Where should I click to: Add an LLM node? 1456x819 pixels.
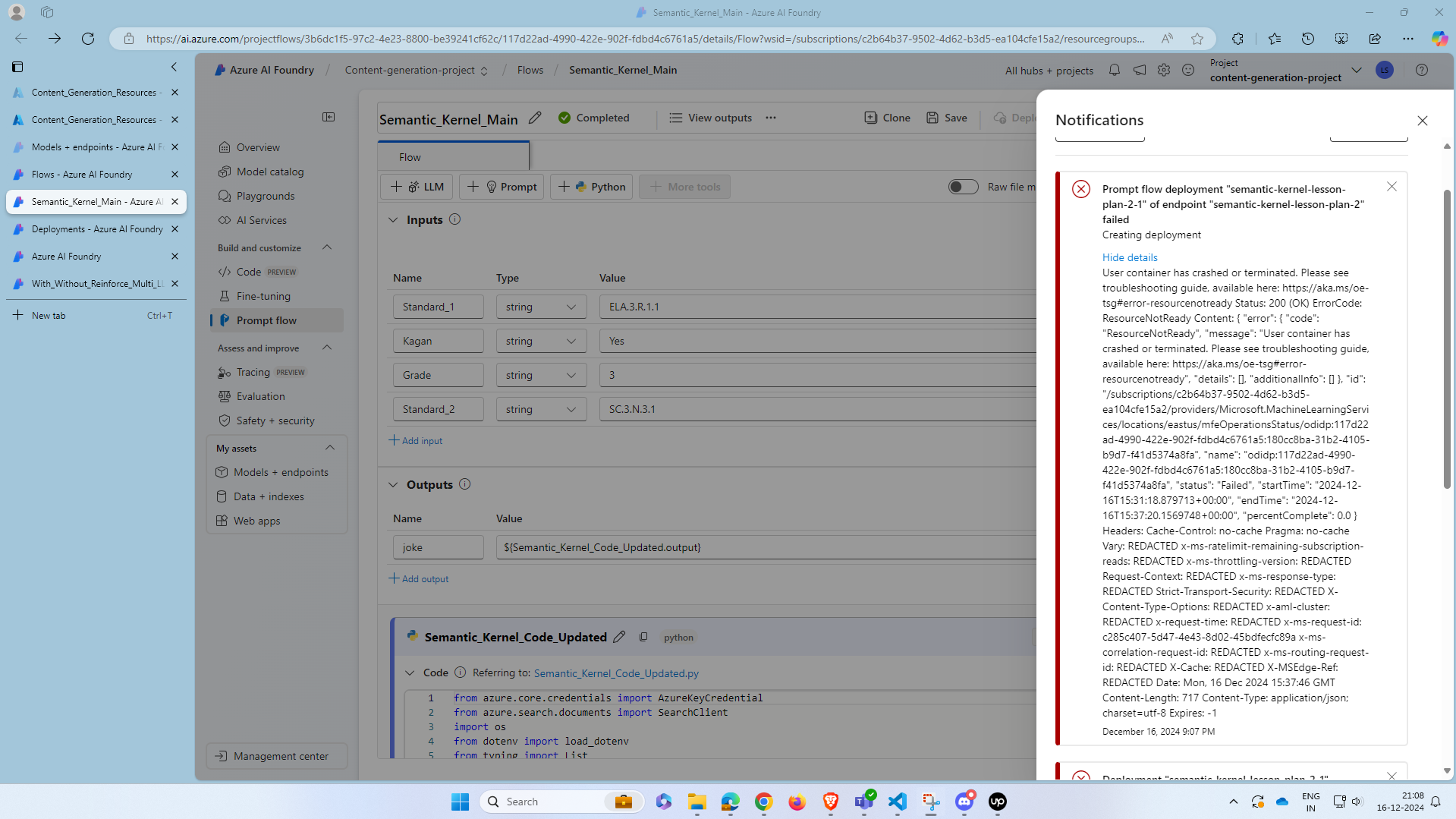tap(417, 187)
